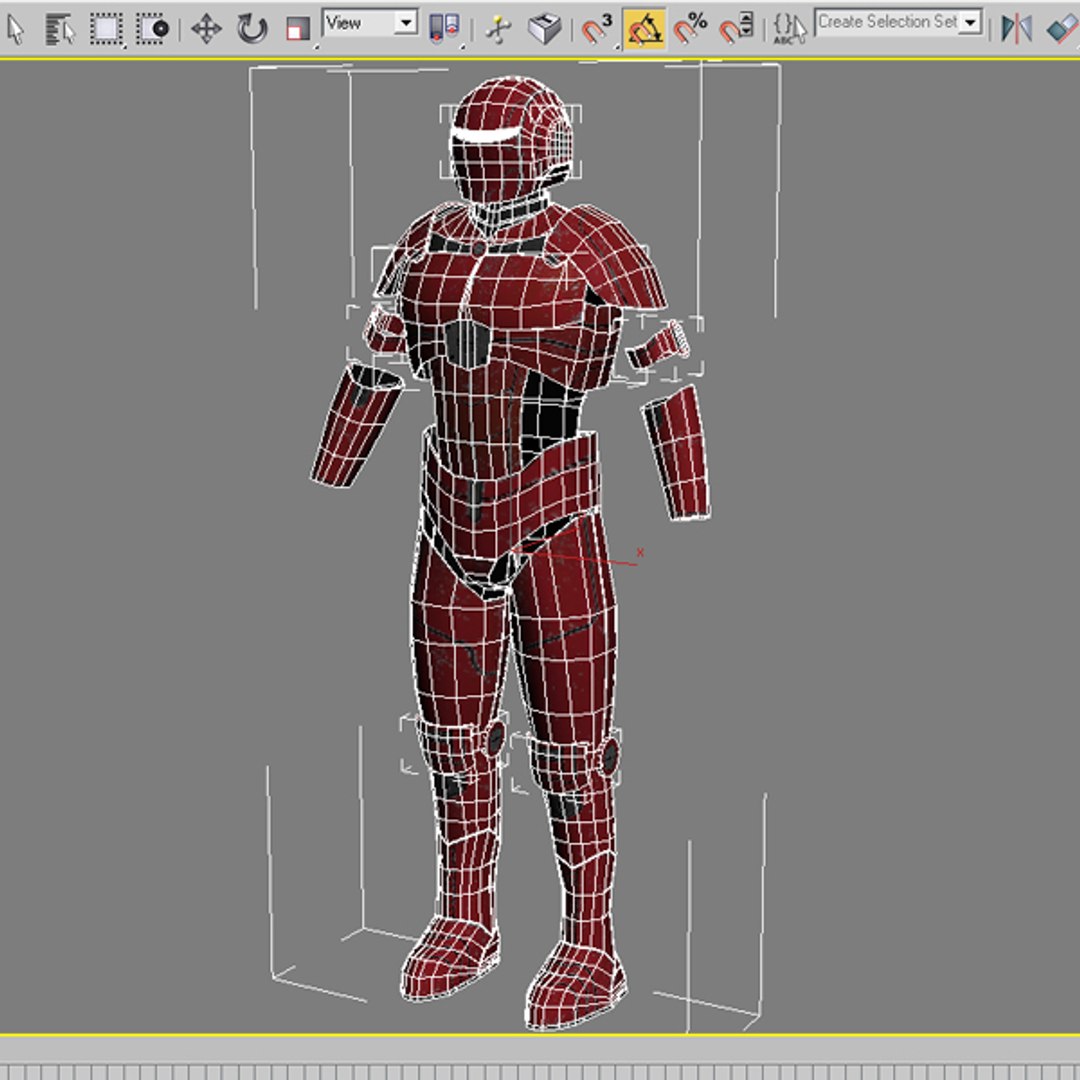Click the Use Pivot Point Center icon

(x=444, y=29)
